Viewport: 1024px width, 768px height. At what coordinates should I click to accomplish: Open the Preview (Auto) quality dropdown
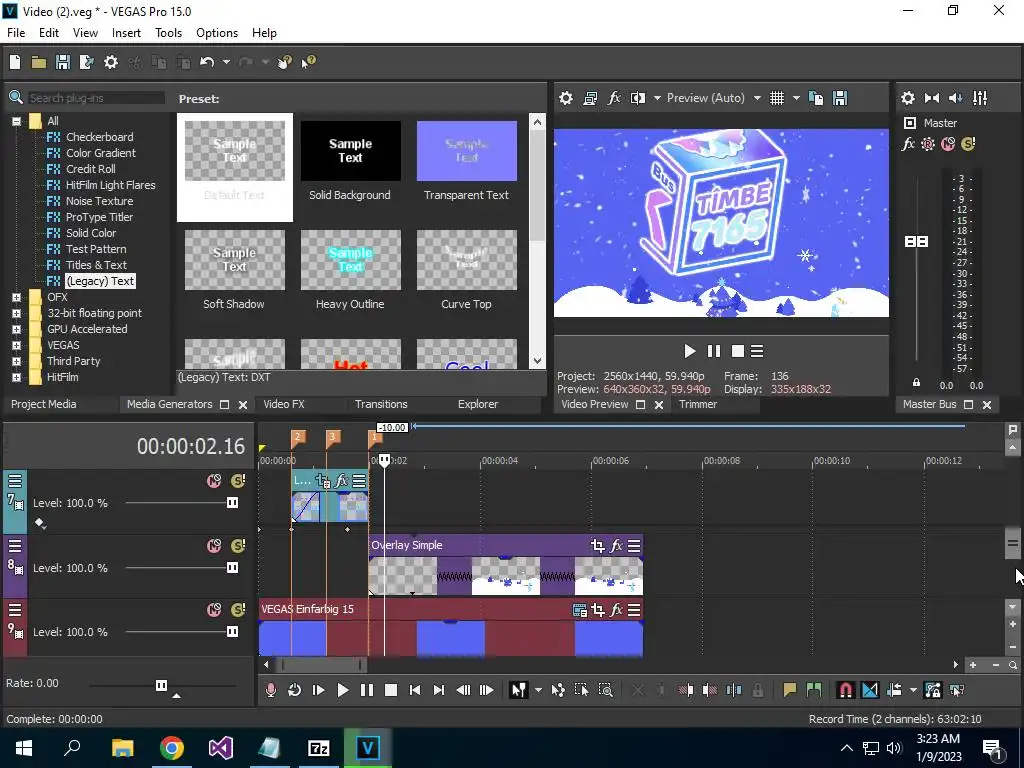(x=757, y=98)
